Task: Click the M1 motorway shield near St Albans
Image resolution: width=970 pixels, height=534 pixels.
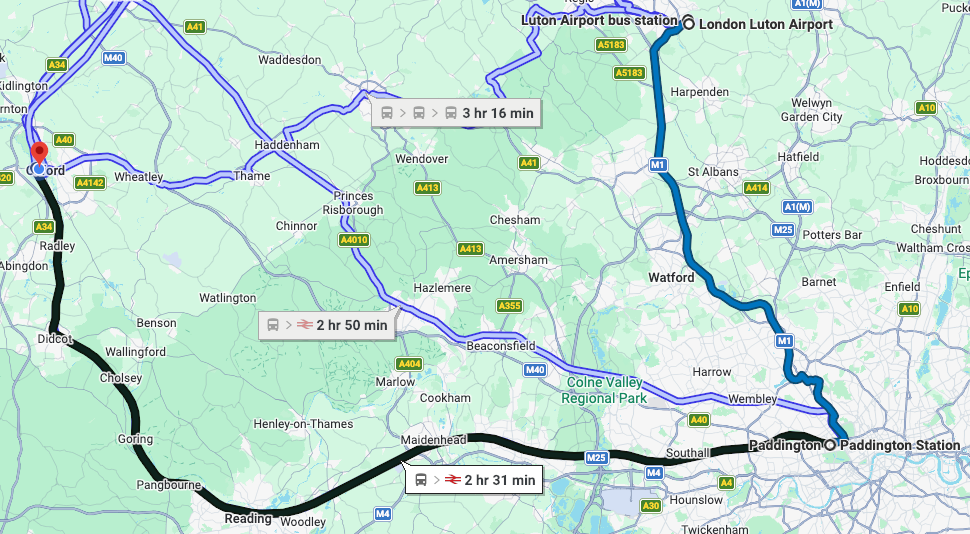Action: click(x=658, y=165)
